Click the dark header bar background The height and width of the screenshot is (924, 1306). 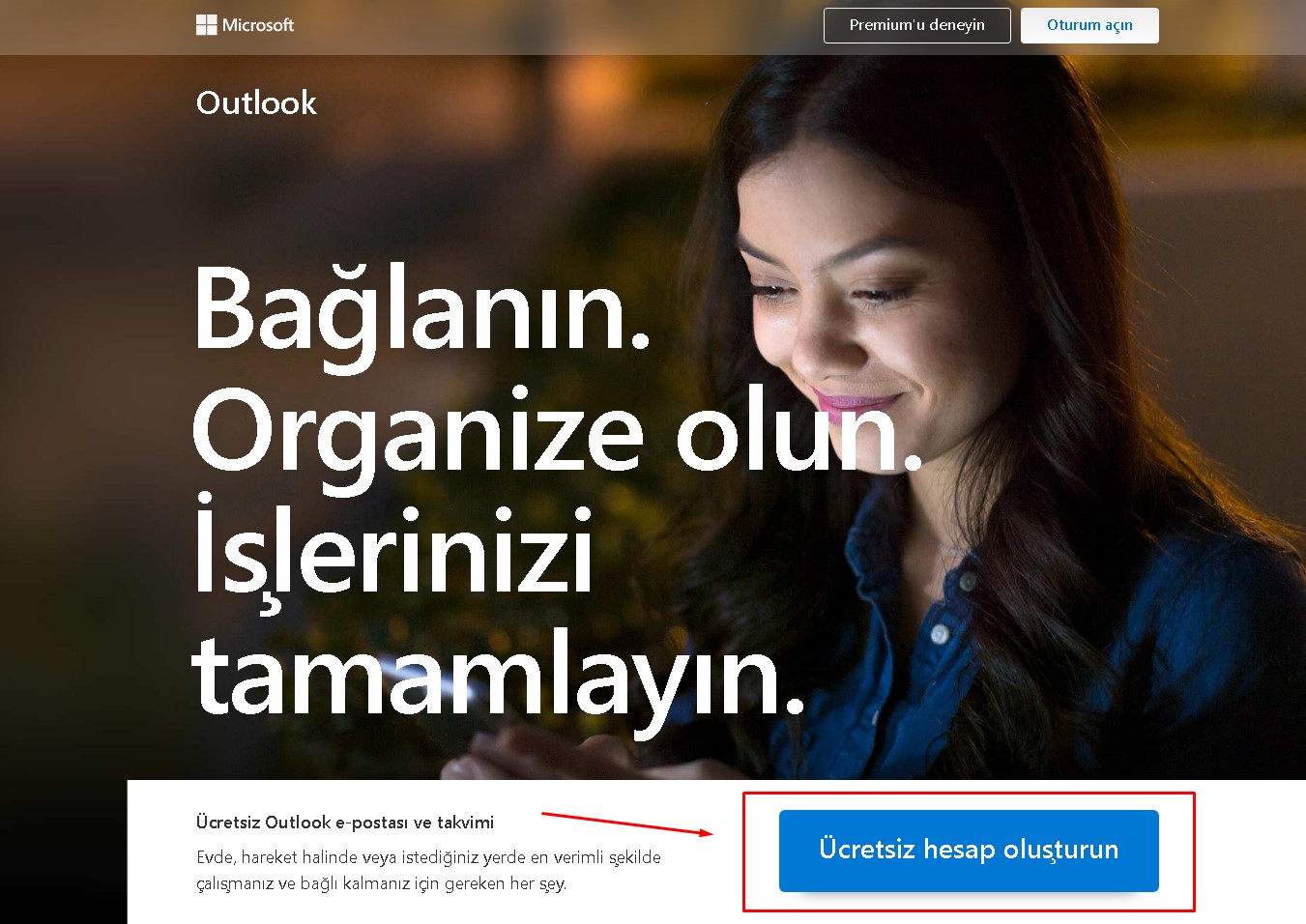click(x=580, y=24)
